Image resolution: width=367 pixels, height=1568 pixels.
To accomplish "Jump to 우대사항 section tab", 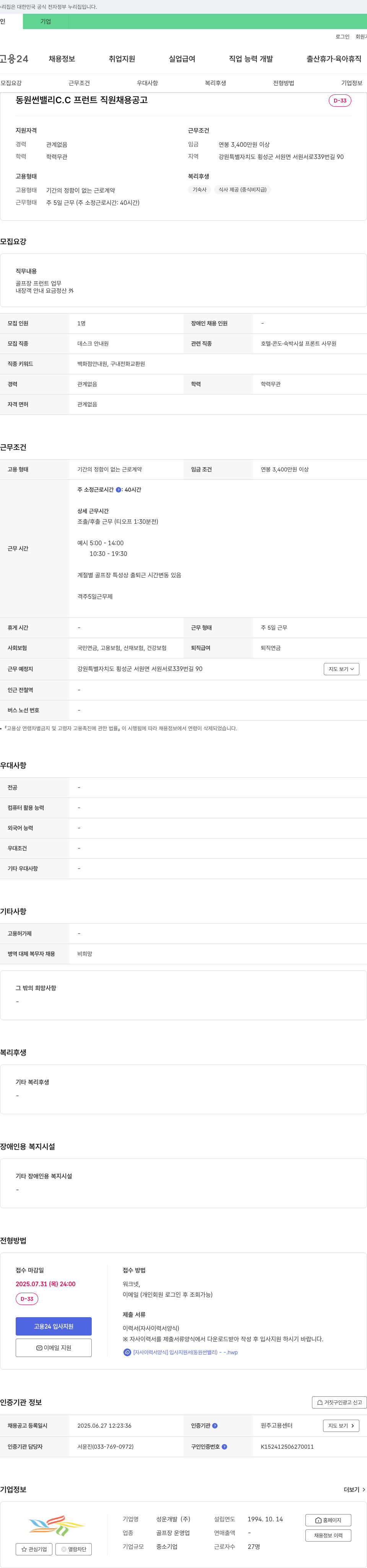I will [147, 83].
